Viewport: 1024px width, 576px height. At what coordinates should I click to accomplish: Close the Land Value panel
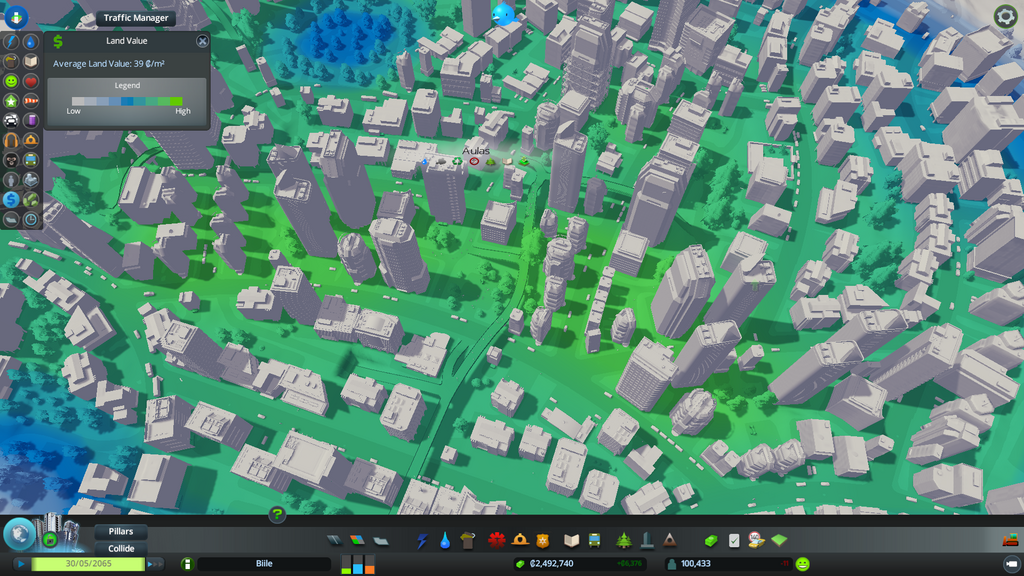tap(202, 41)
